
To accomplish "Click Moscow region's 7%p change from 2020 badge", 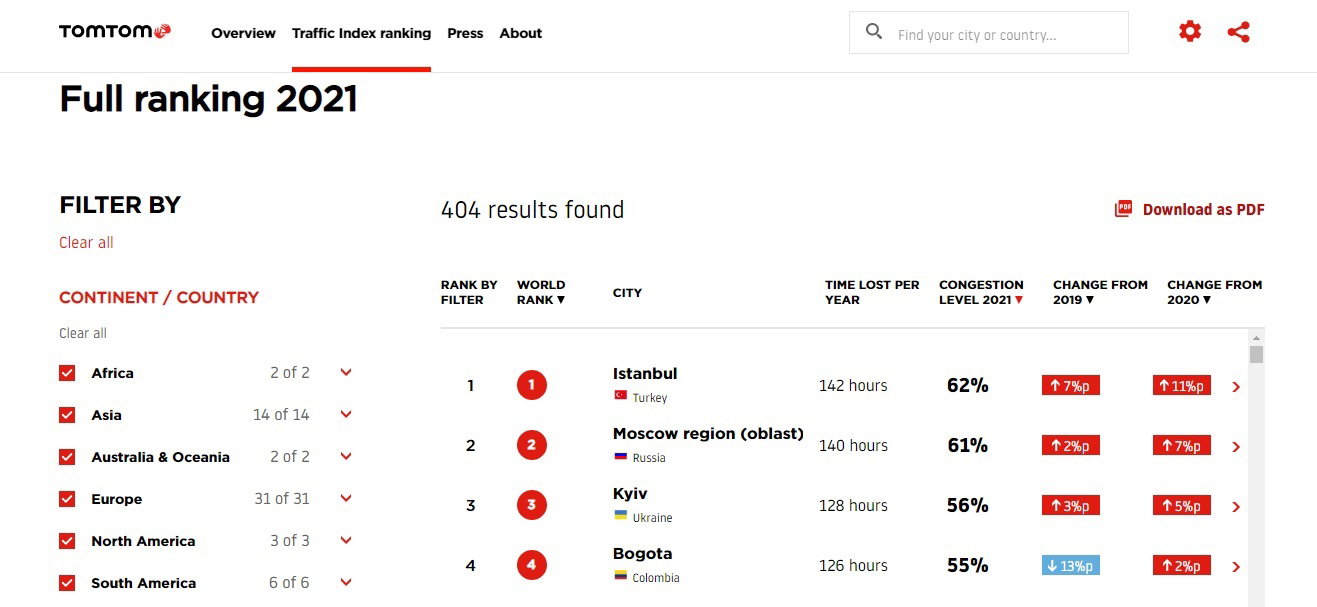I will [x=1182, y=445].
